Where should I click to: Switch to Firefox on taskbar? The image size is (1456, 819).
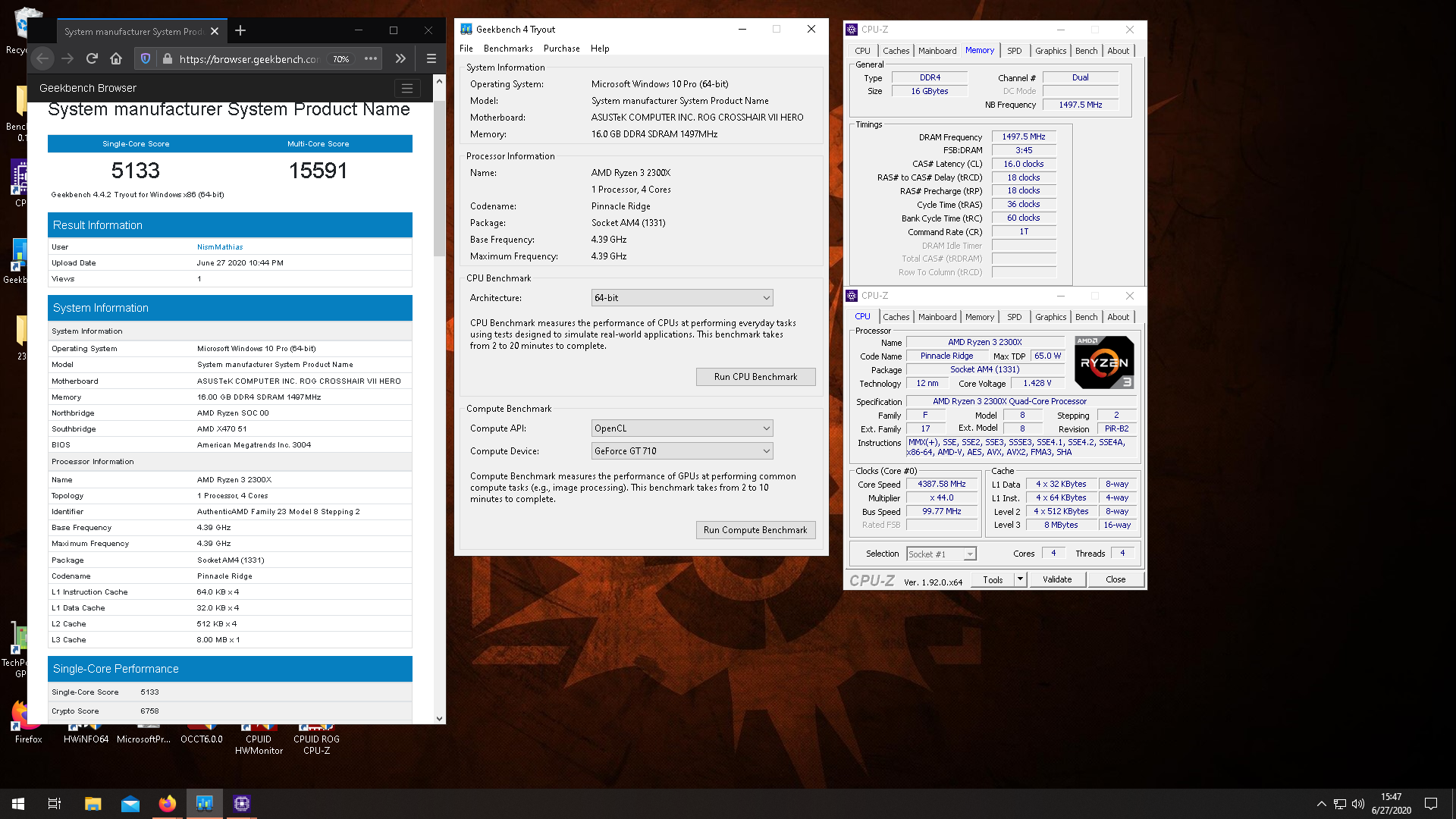point(167,804)
